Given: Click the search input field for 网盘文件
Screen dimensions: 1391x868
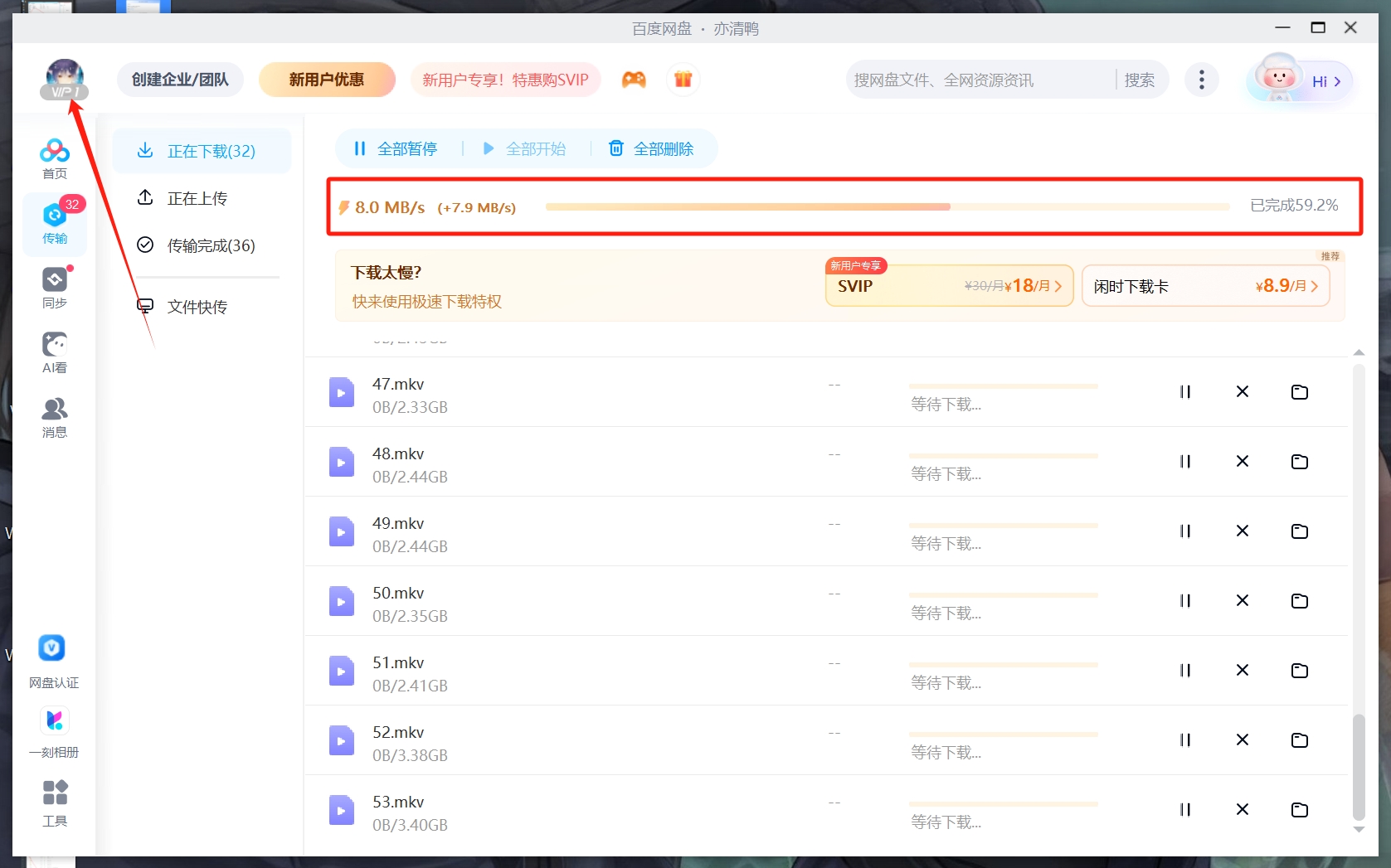Looking at the screenshot, I should pyautogui.click(x=979, y=80).
